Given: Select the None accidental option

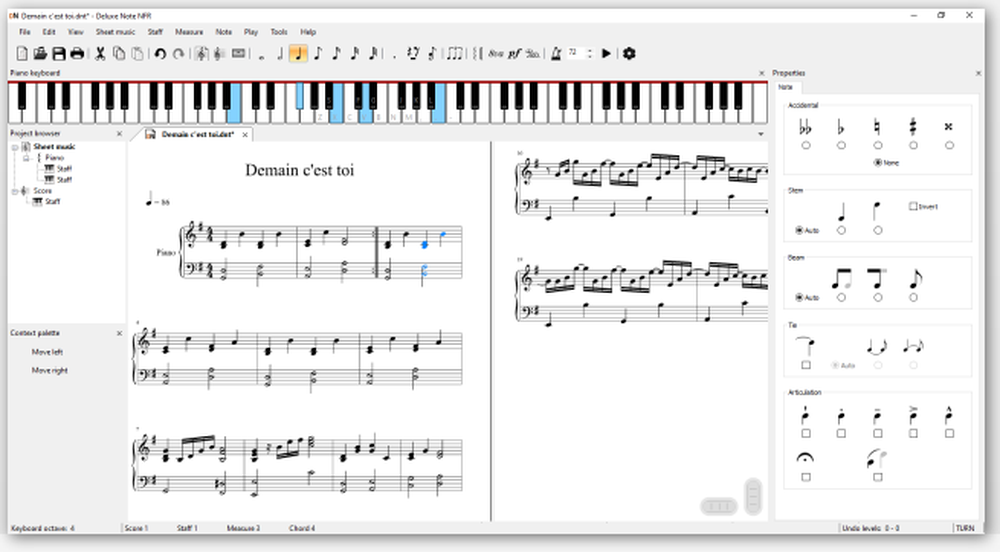Looking at the screenshot, I should pos(886,163).
